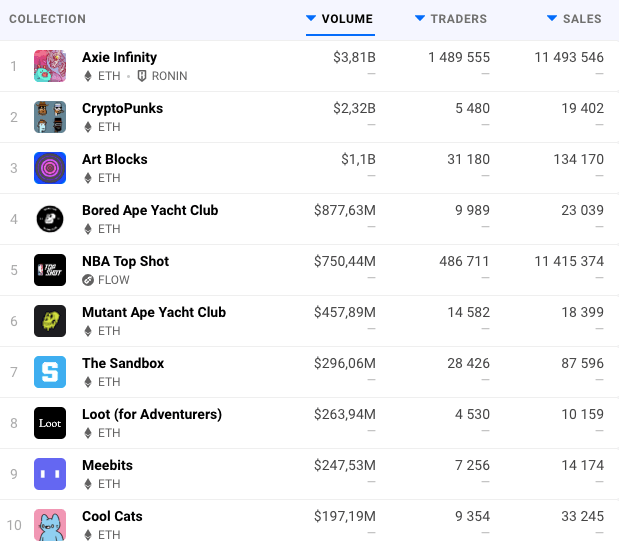
Task: Click the Loot black logo icon
Action: (x=50, y=423)
